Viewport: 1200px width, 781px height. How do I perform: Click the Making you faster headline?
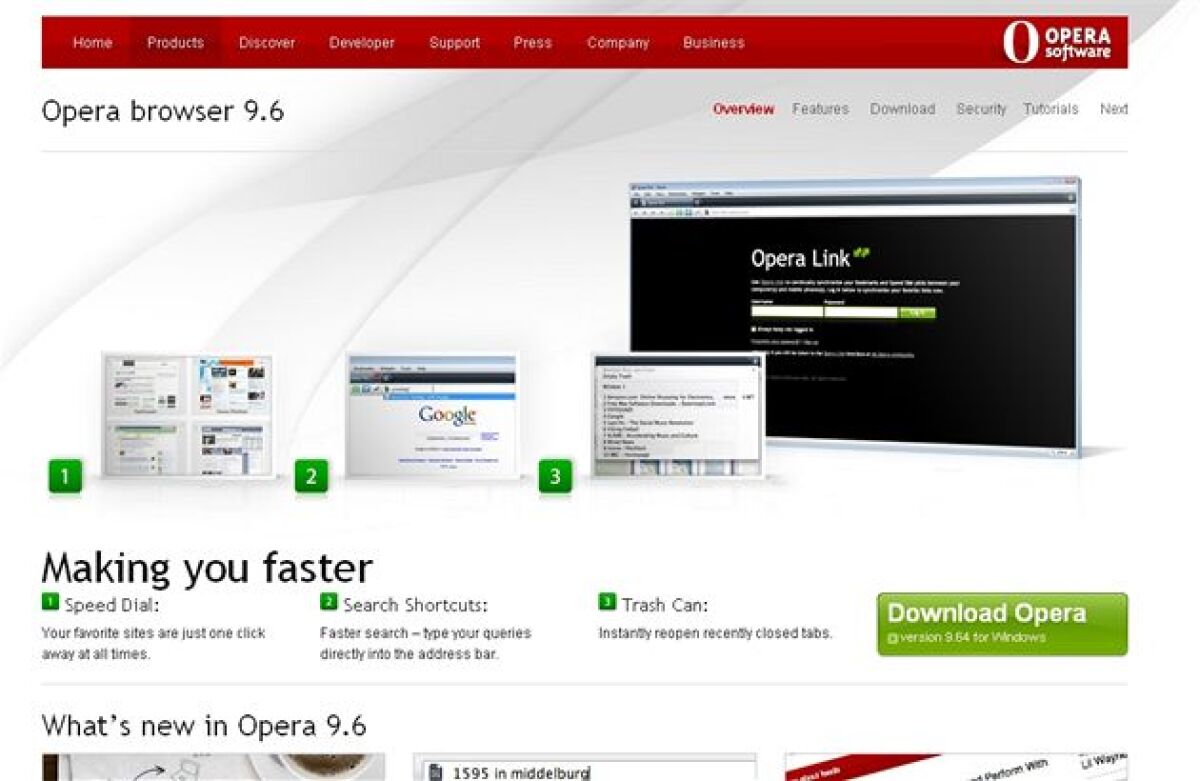(207, 568)
